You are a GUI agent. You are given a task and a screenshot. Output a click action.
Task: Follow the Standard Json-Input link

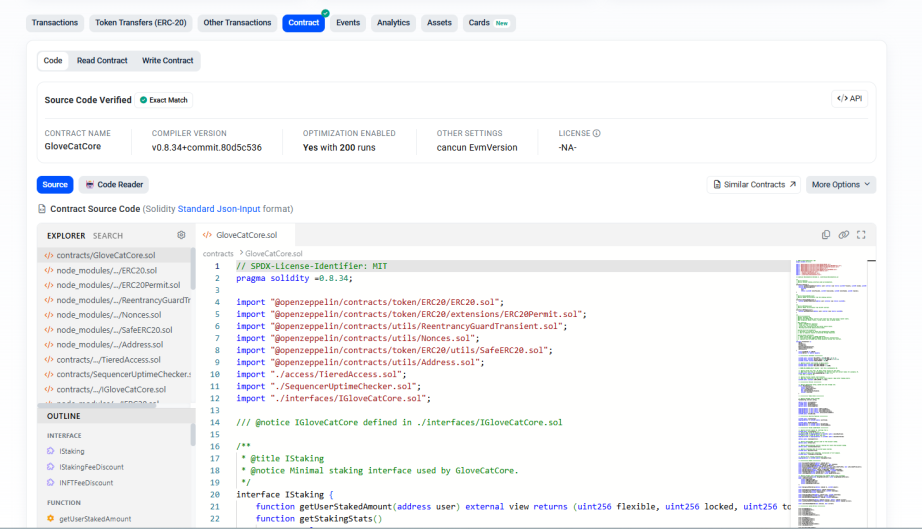(x=219, y=209)
